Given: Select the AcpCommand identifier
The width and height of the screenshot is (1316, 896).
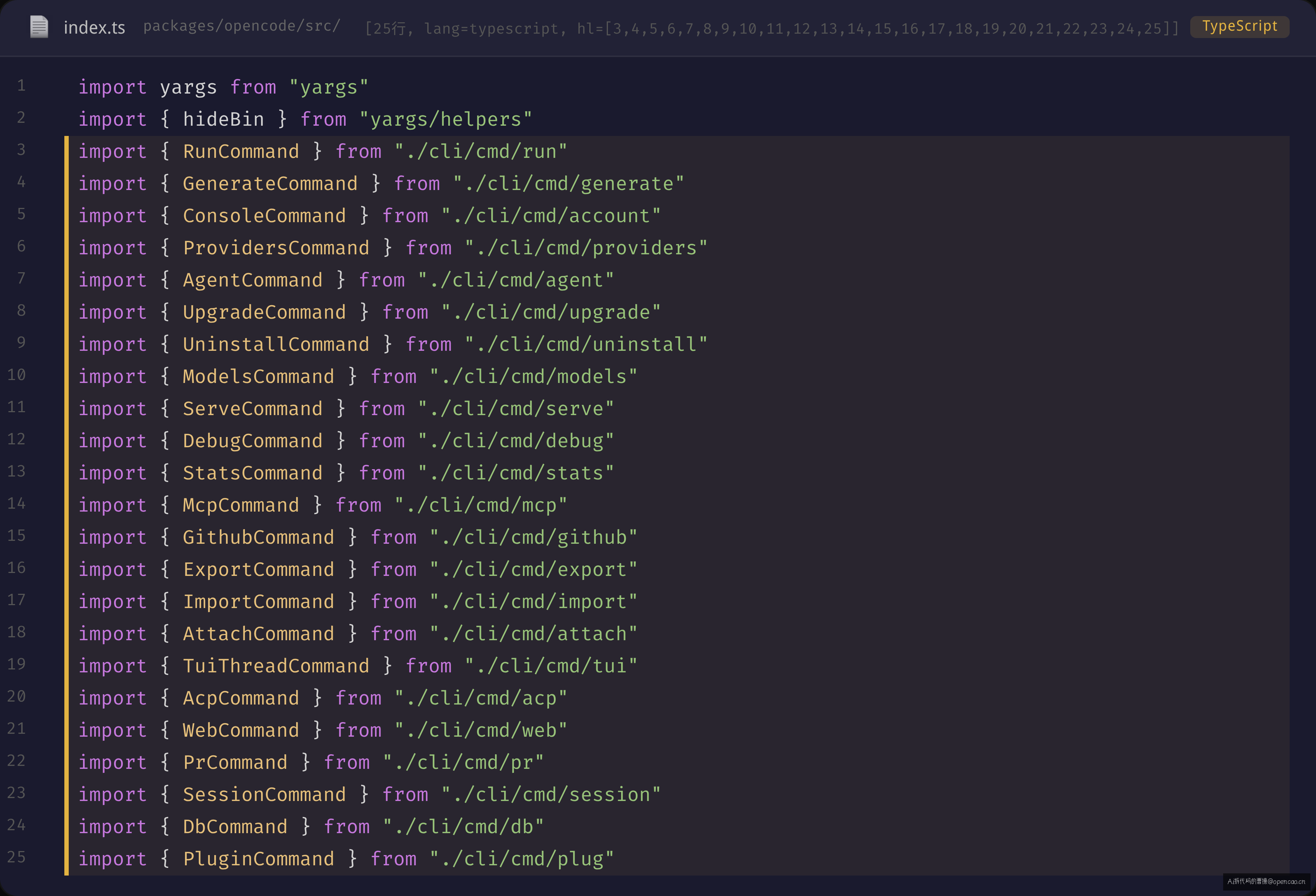Looking at the screenshot, I should (x=241, y=698).
